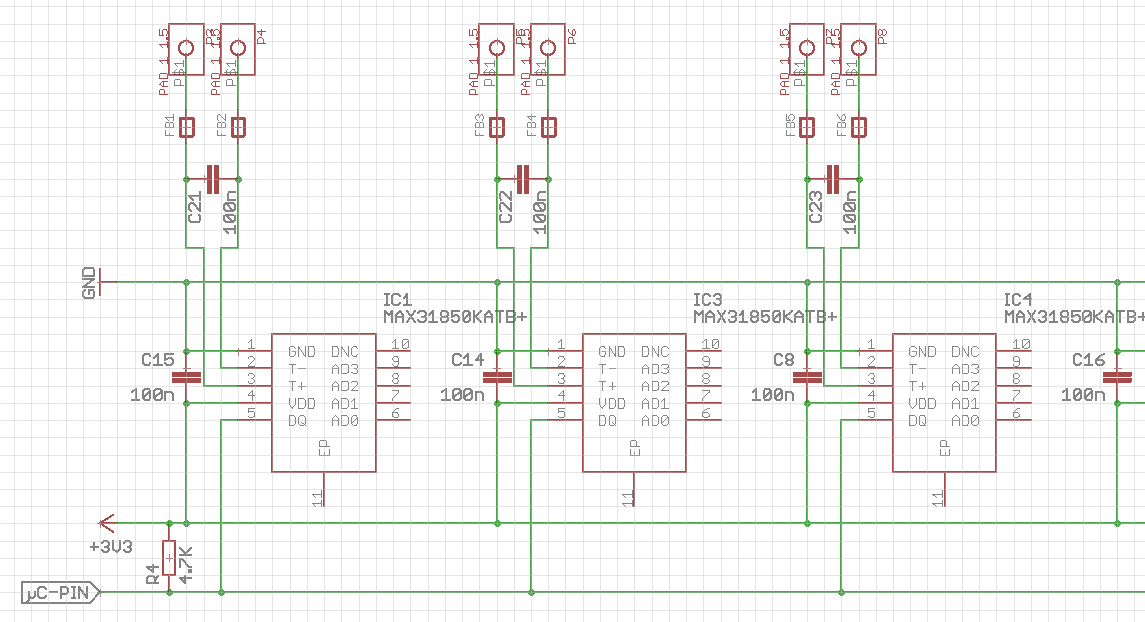Click the 100n value under C16
Screen dimensions: 1145x622
pyautogui.click(x=1083, y=395)
